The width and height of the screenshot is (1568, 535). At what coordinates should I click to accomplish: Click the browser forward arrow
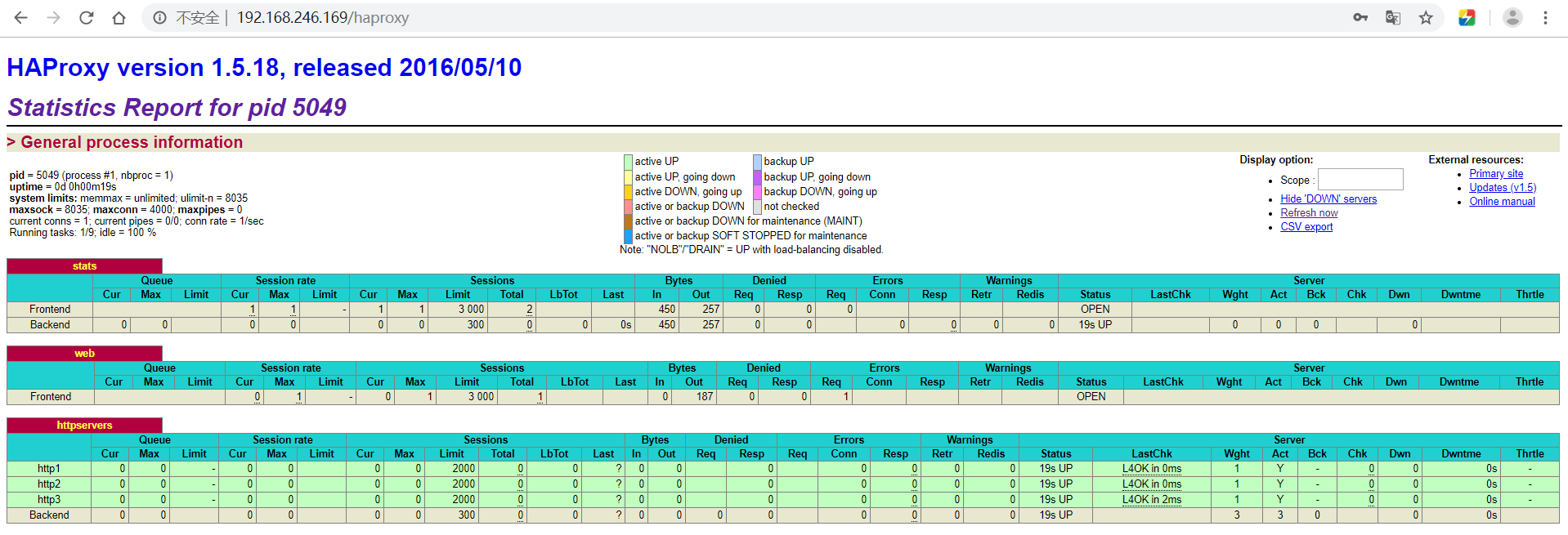coord(54,17)
